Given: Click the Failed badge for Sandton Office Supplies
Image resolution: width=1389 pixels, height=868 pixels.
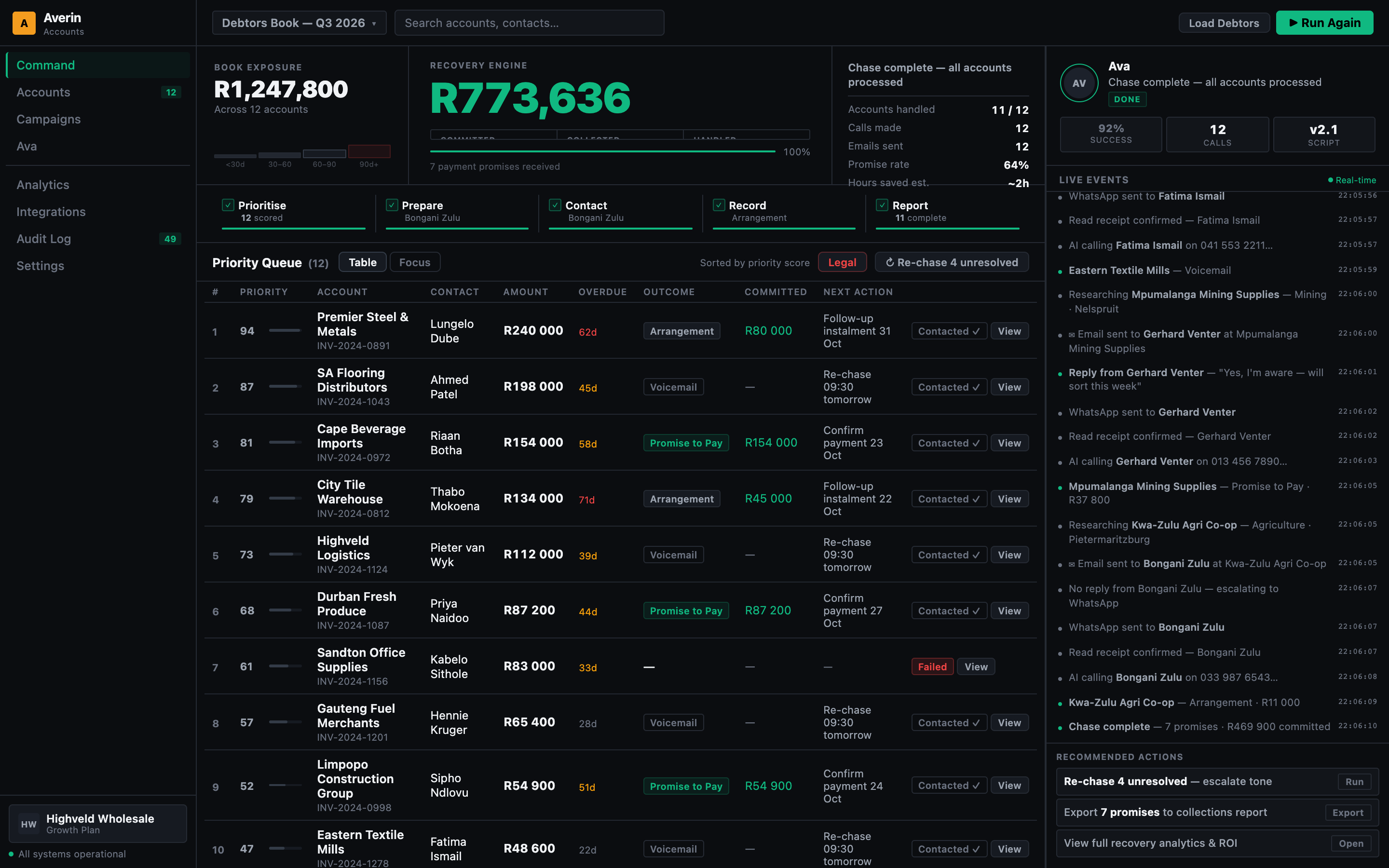Looking at the screenshot, I should point(932,666).
